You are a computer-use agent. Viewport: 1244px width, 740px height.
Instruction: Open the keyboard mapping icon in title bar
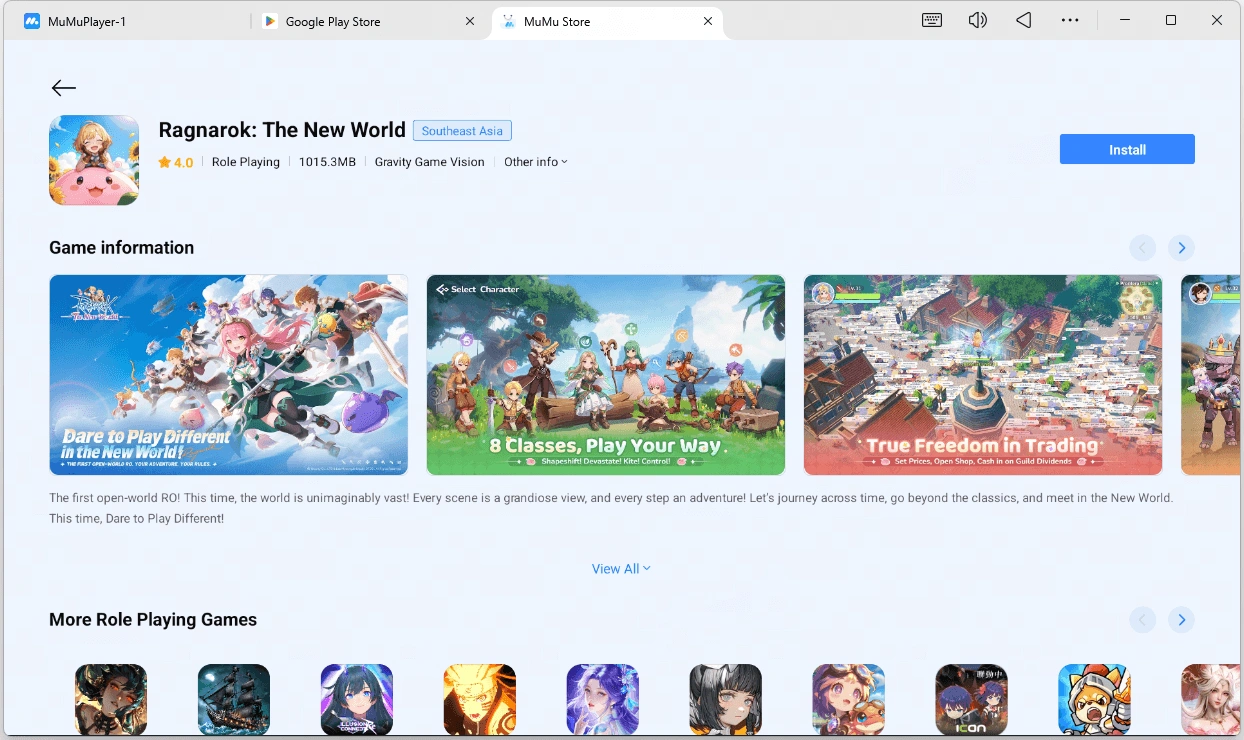(932, 20)
